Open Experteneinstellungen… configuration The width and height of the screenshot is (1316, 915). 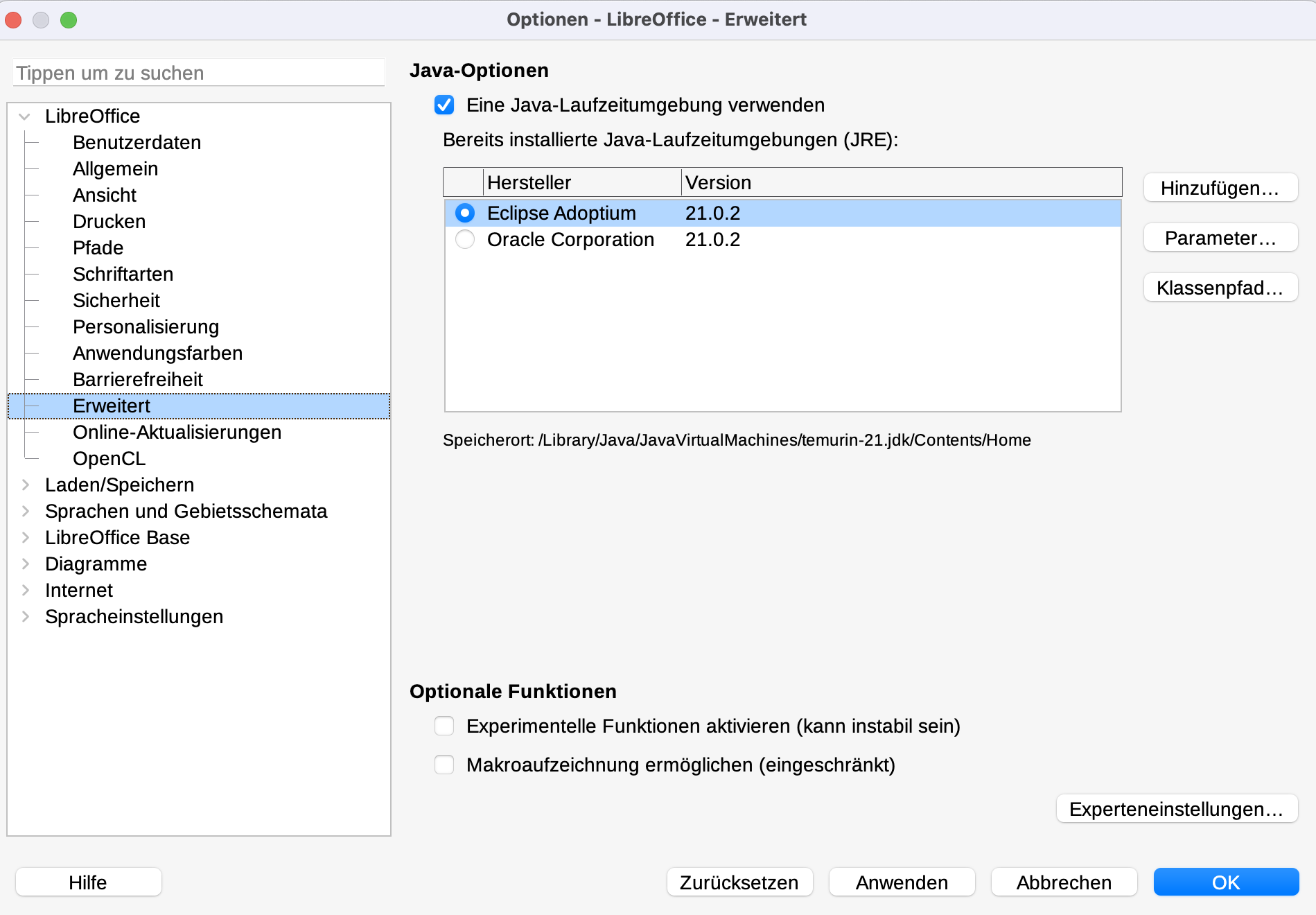point(1176,809)
